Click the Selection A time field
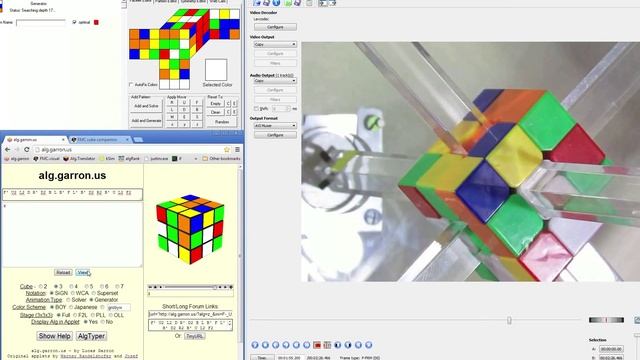This screenshot has width=640, height=360. click(x=611, y=349)
